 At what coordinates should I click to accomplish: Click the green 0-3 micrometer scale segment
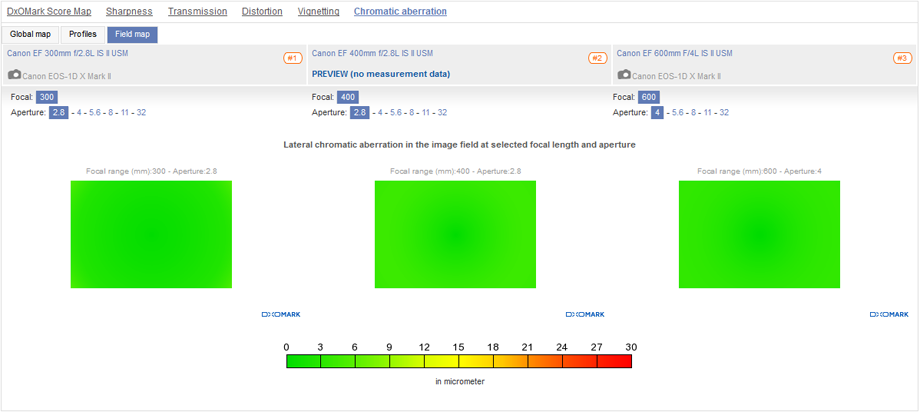(303, 361)
